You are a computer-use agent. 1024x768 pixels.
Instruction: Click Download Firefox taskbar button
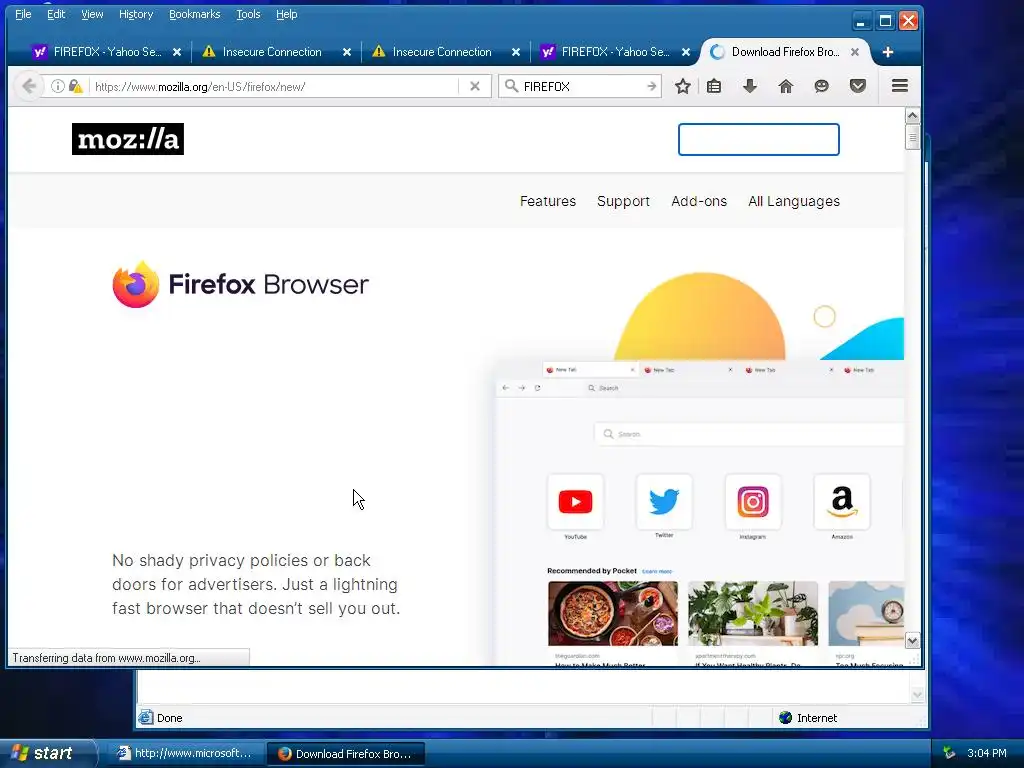(x=346, y=754)
